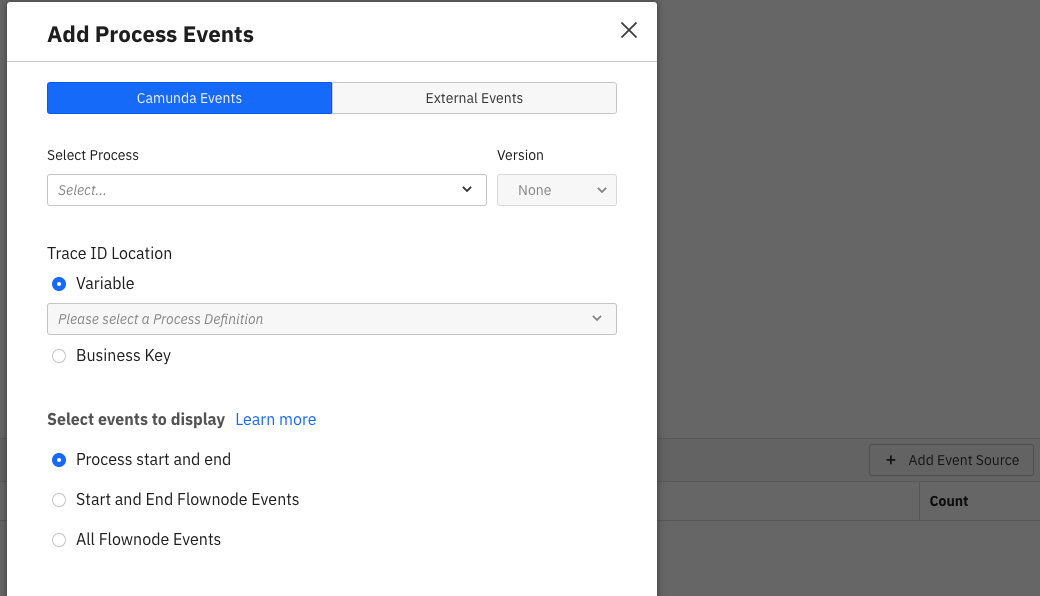Switch to the Camunda Events tab
The height and width of the screenshot is (596, 1040).
point(189,98)
